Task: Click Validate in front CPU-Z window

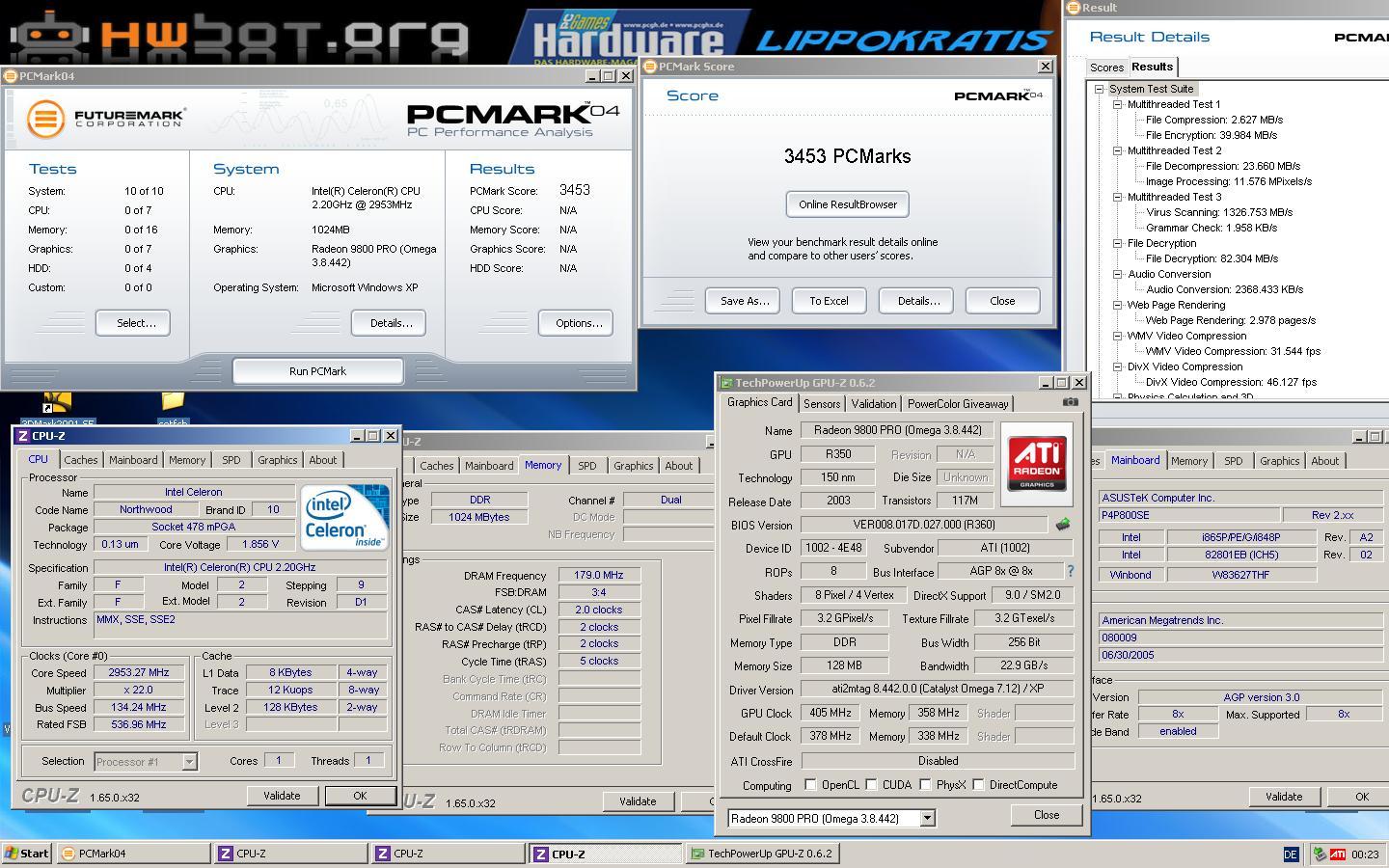Action: (x=282, y=796)
